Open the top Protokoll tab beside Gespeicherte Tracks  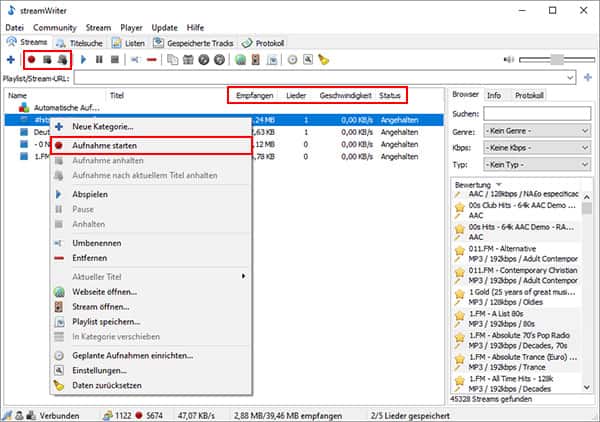pyautogui.click(x=263, y=43)
